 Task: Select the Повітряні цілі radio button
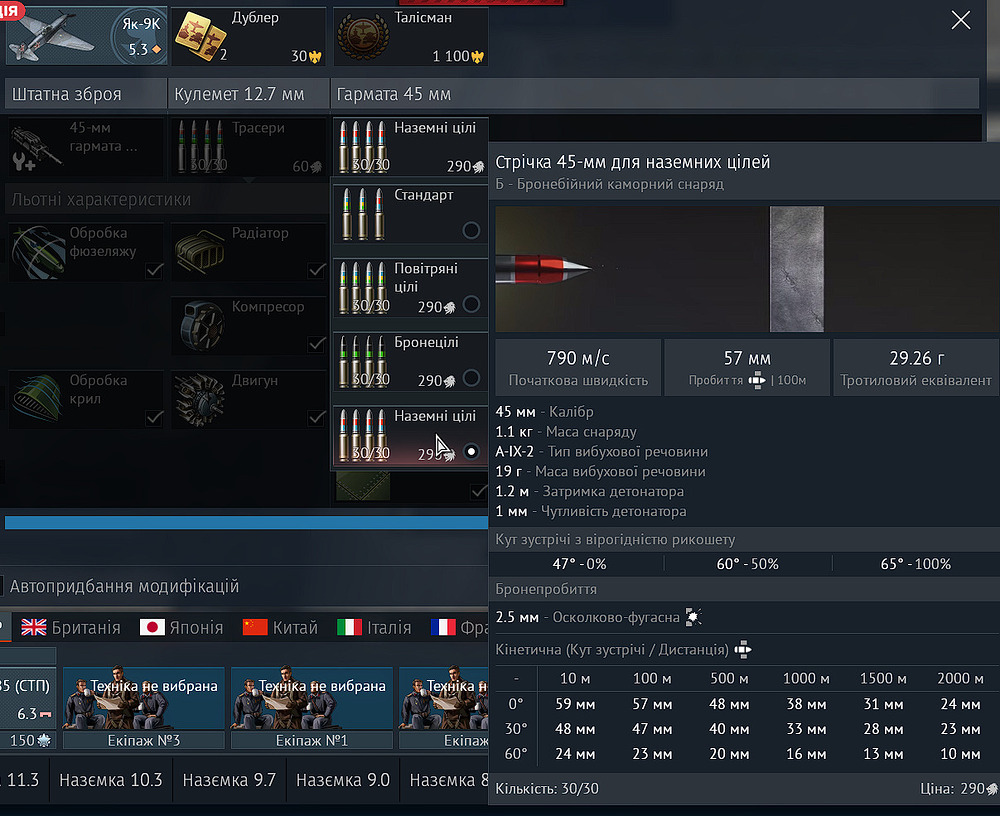pos(471,304)
